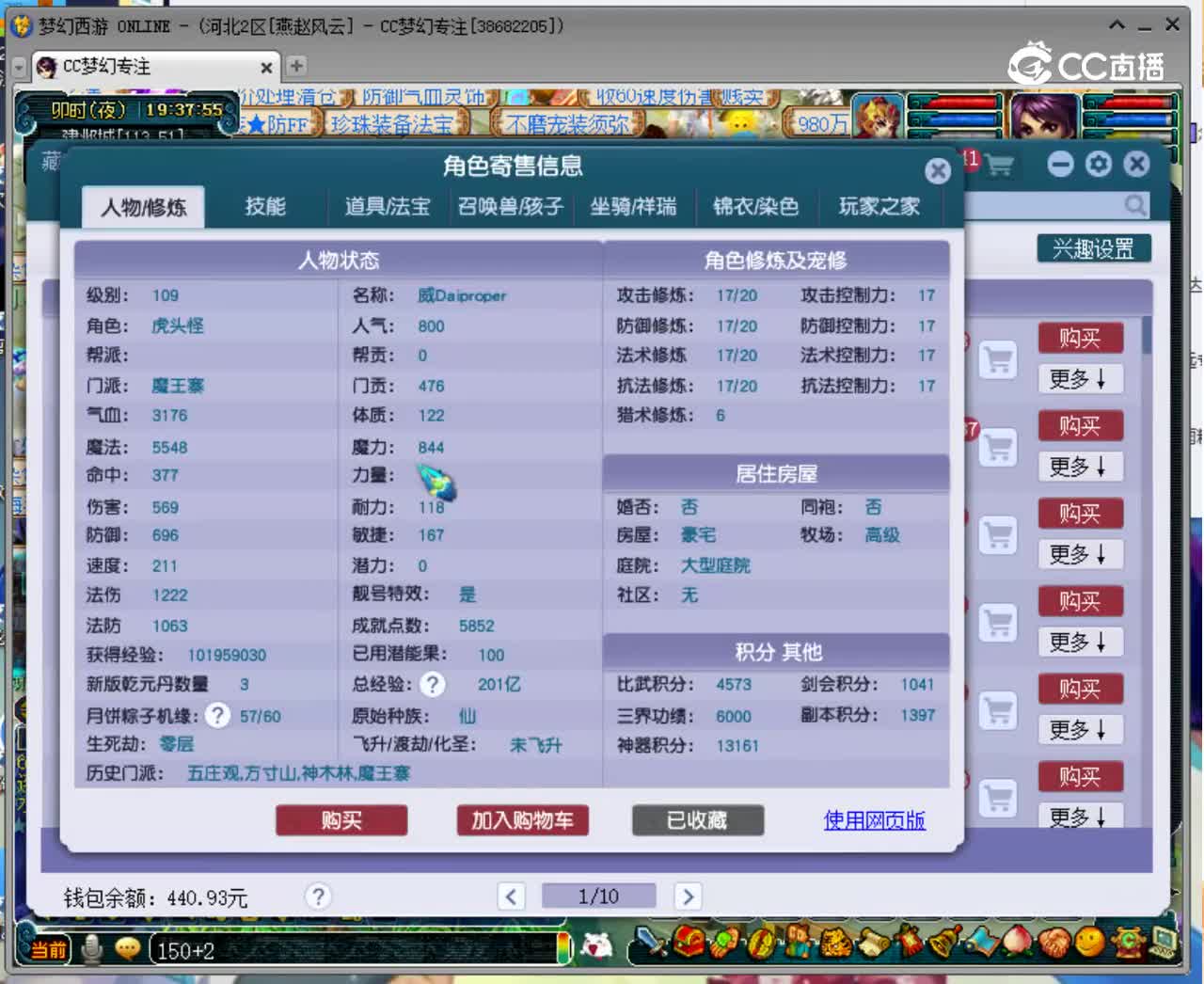Image resolution: width=1204 pixels, height=984 pixels.
Task: Go to the previous page arrow
Action: (511, 896)
